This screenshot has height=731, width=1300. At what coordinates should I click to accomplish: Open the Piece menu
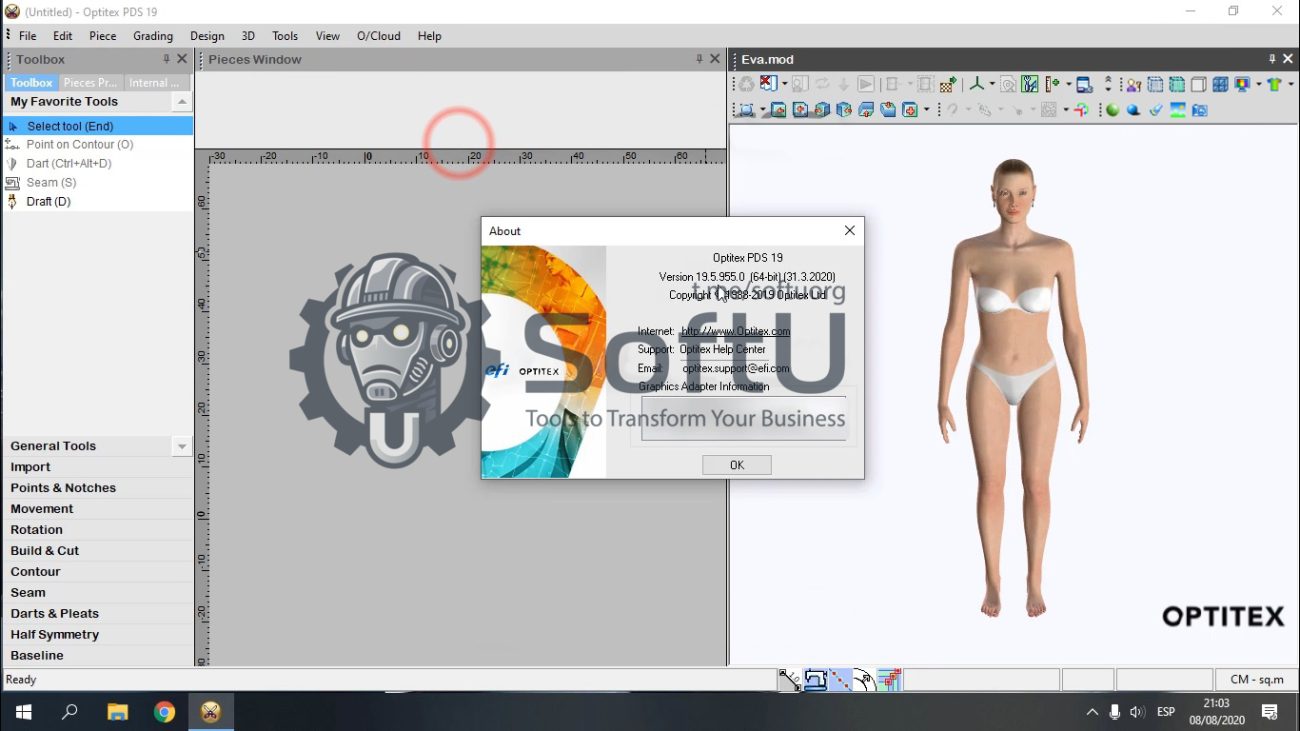(x=103, y=36)
